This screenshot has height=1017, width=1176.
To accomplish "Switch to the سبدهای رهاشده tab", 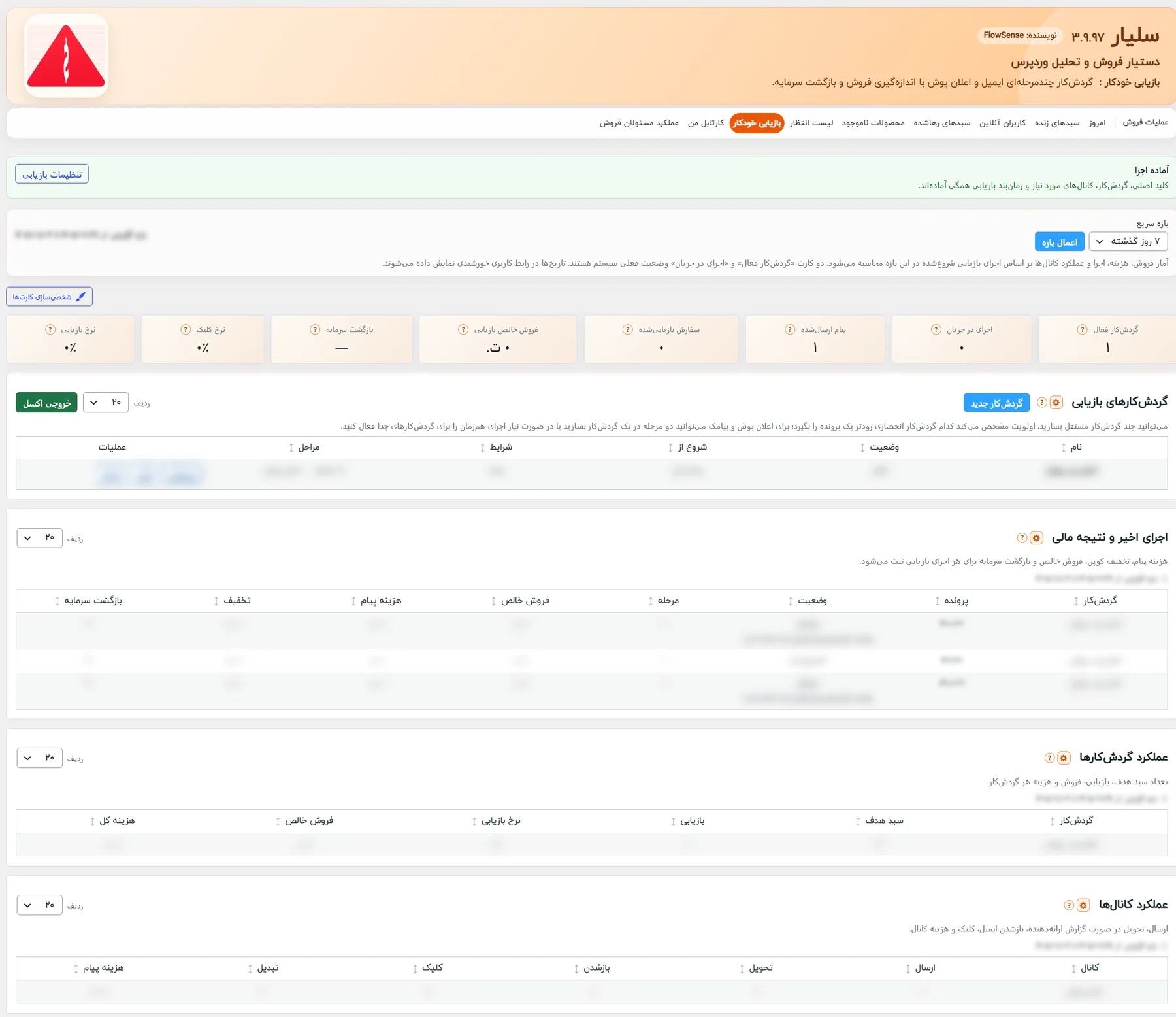I will (x=942, y=123).
